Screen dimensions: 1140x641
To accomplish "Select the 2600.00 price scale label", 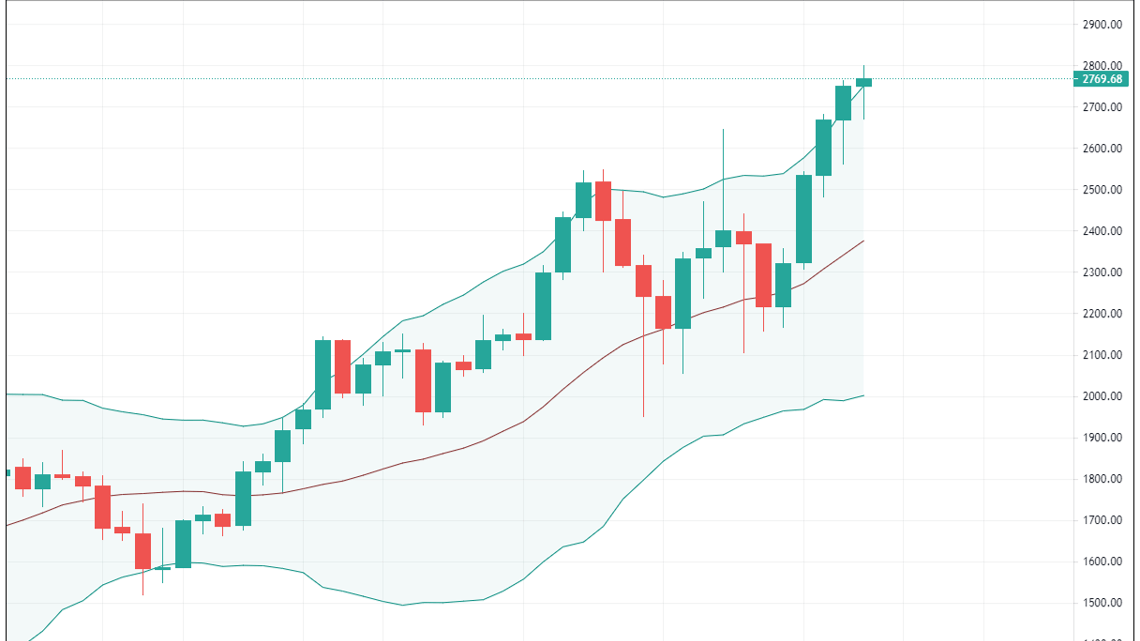I will pyautogui.click(x=1103, y=148).
